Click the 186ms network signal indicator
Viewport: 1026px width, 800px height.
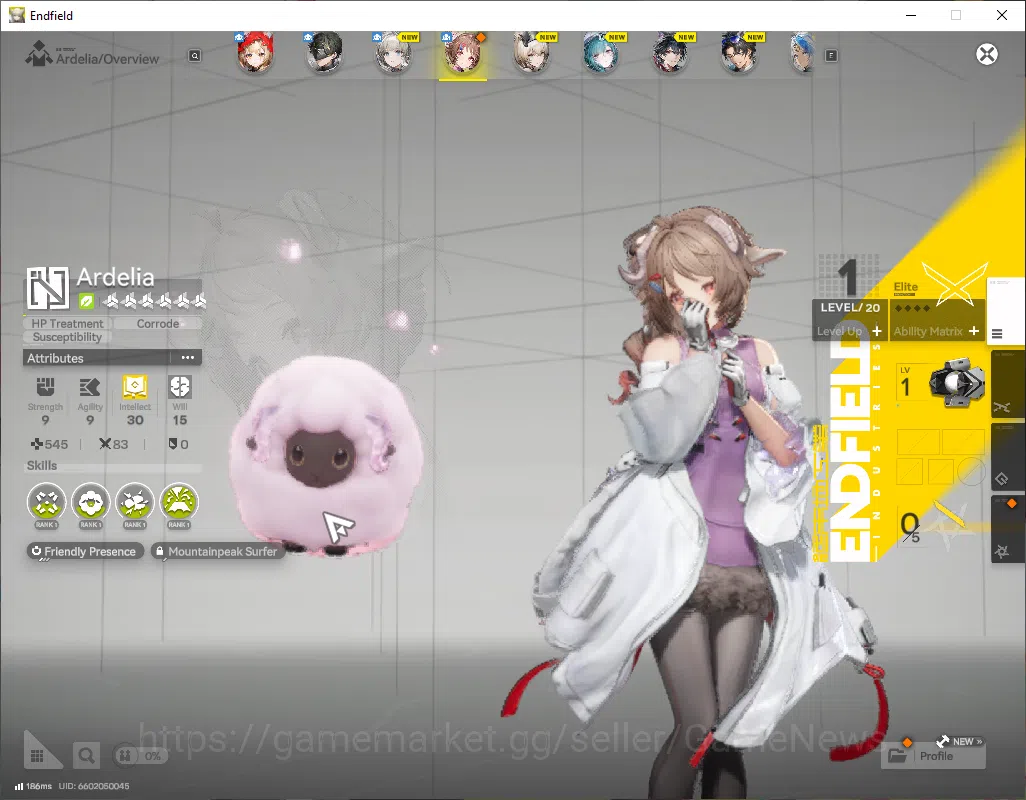coord(33,786)
